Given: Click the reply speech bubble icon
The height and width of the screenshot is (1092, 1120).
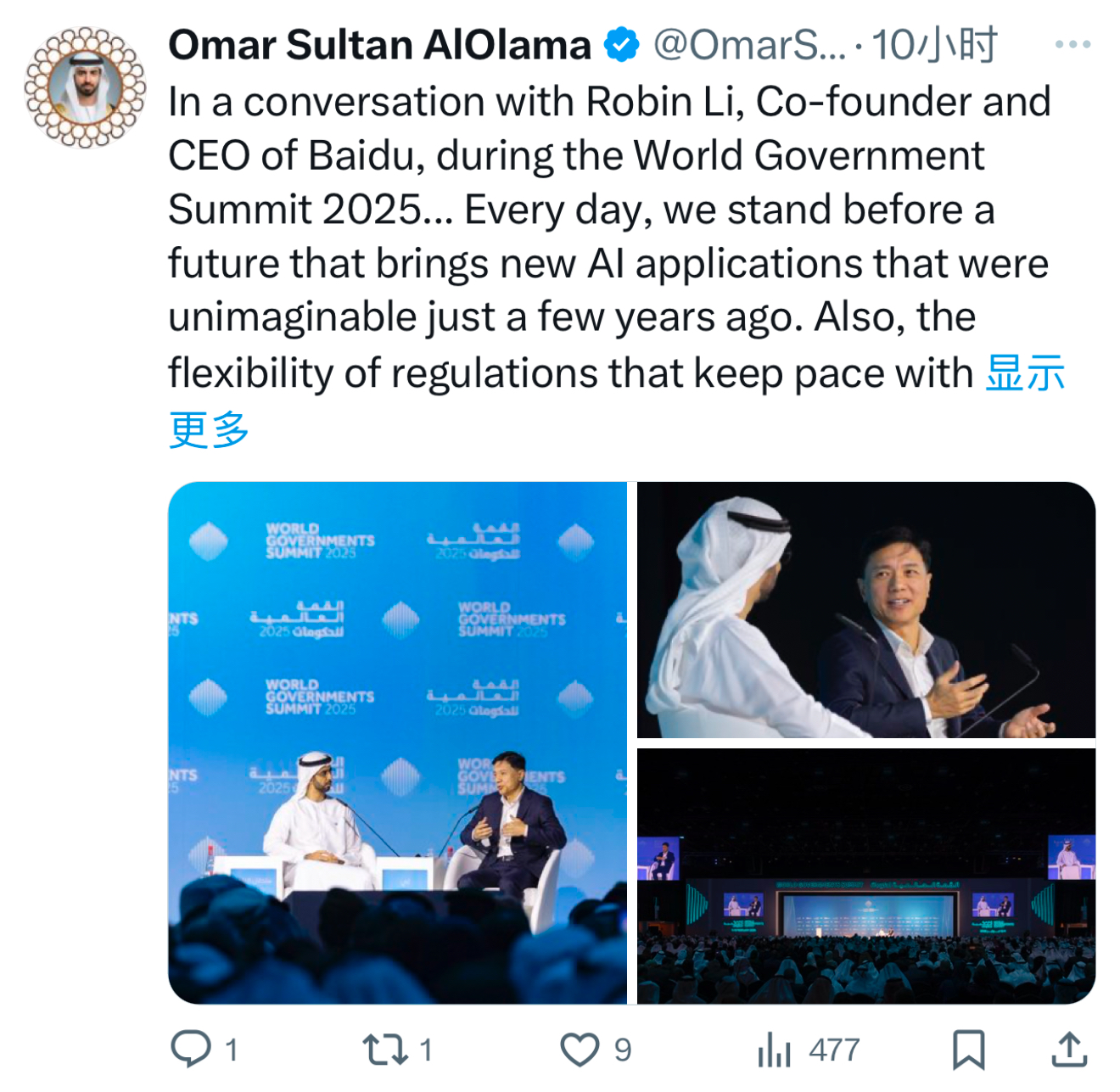Looking at the screenshot, I should 191,1049.
